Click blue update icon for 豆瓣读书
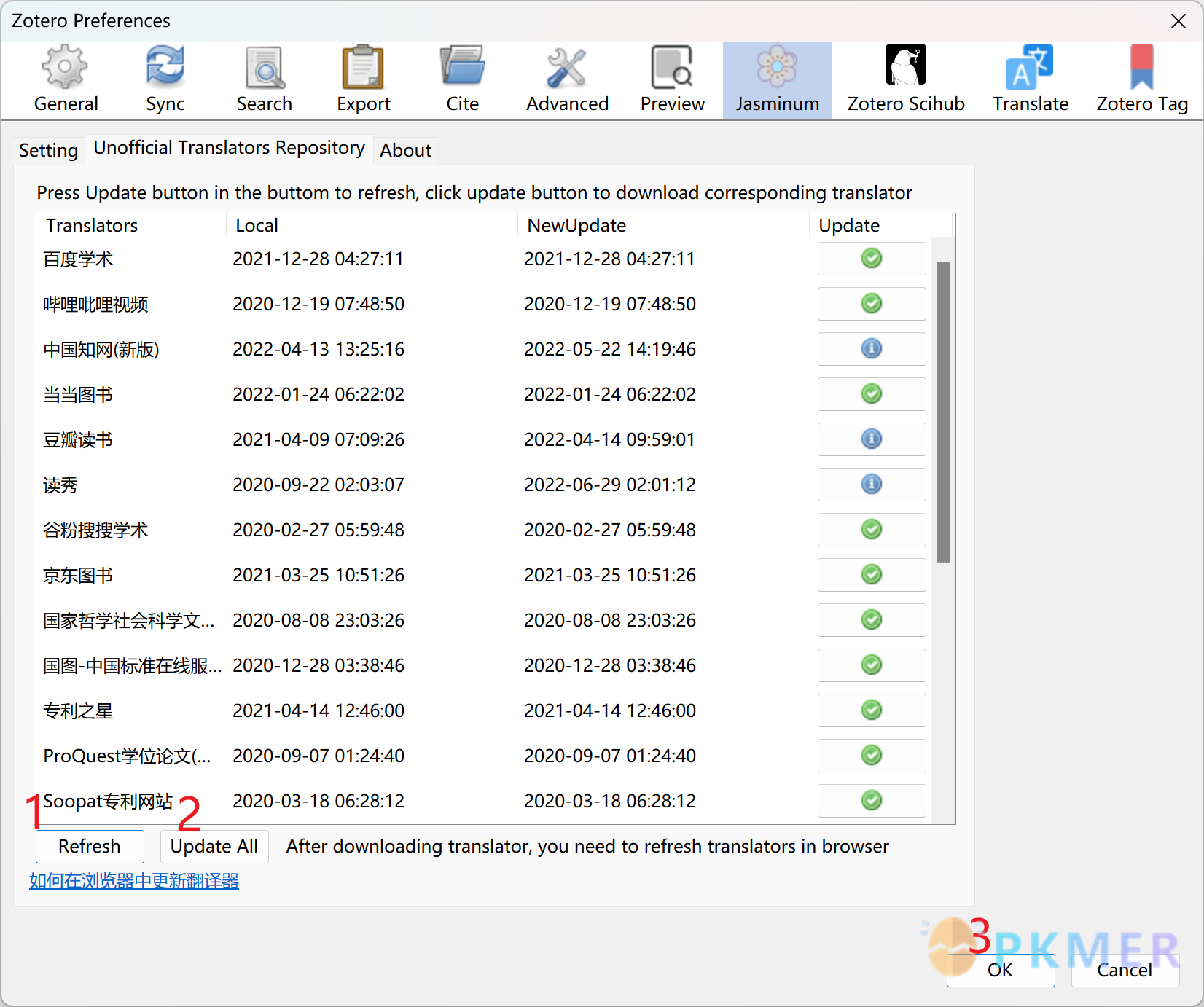Viewport: 1204px width, 1007px height. [x=872, y=439]
